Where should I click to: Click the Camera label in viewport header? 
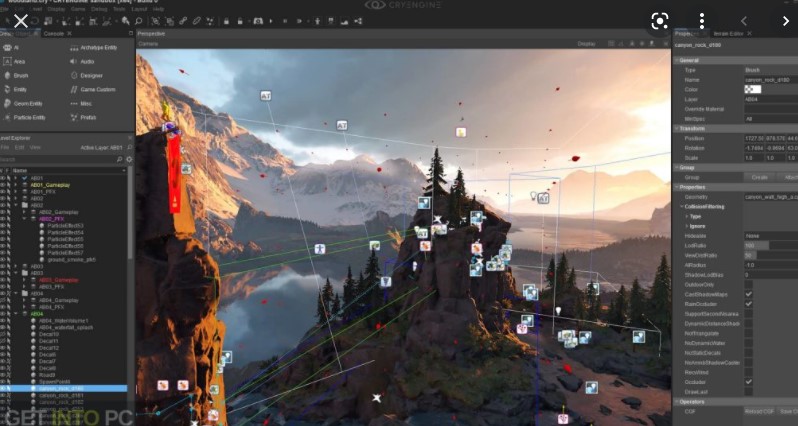tap(148, 44)
